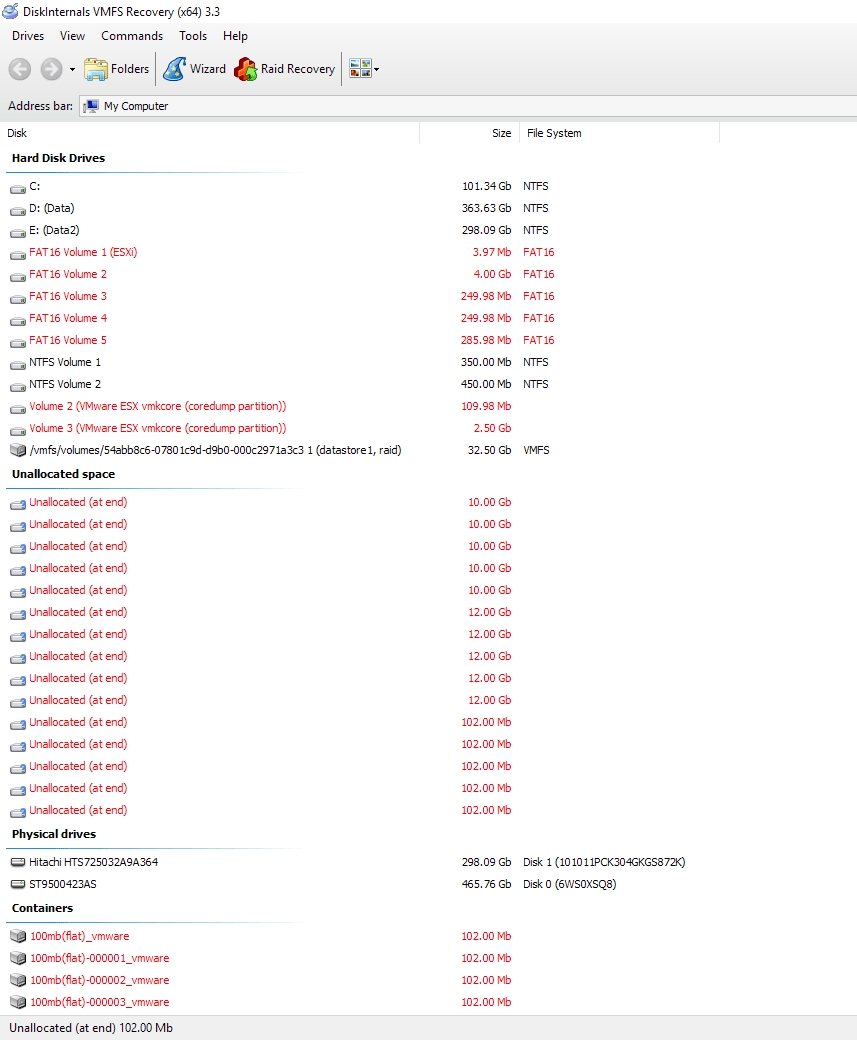The image size is (857, 1040).
Task: Open the navigation history dropdown arrow
Action: (x=72, y=70)
